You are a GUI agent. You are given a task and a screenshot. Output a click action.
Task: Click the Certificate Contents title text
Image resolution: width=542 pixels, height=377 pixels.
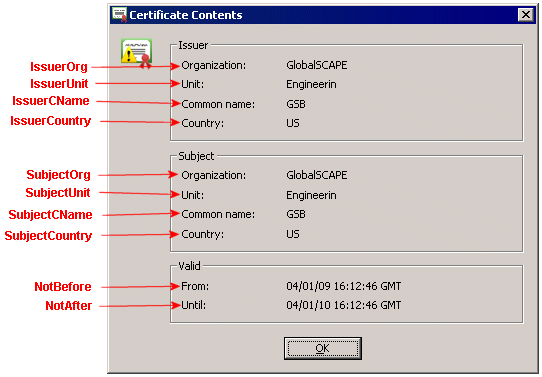pyautogui.click(x=186, y=15)
